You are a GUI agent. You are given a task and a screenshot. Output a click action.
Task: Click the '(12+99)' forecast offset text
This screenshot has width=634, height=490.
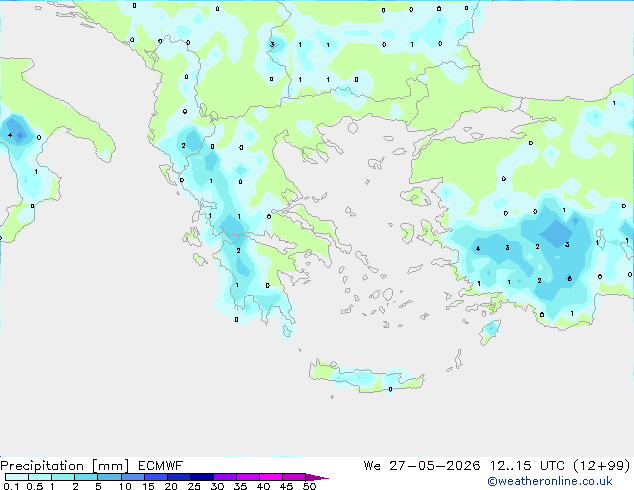pos(602,466)
